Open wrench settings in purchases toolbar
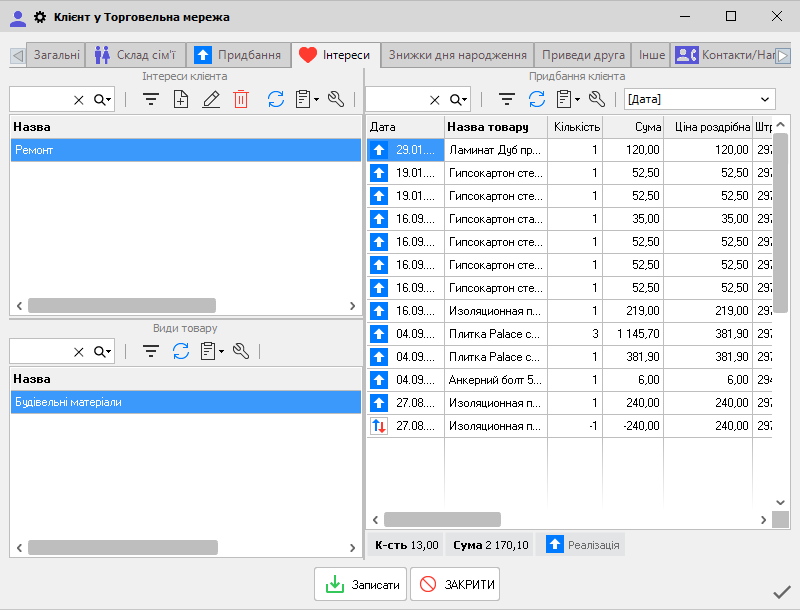Image resolution: width=800 pixels, height=610 pixels. [x=597, y=99]
